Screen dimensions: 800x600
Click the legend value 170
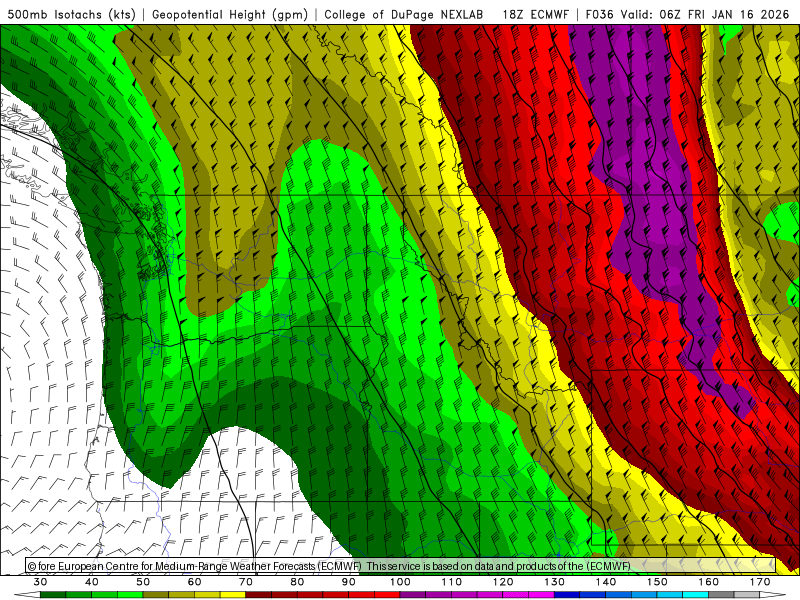point(760,582)
